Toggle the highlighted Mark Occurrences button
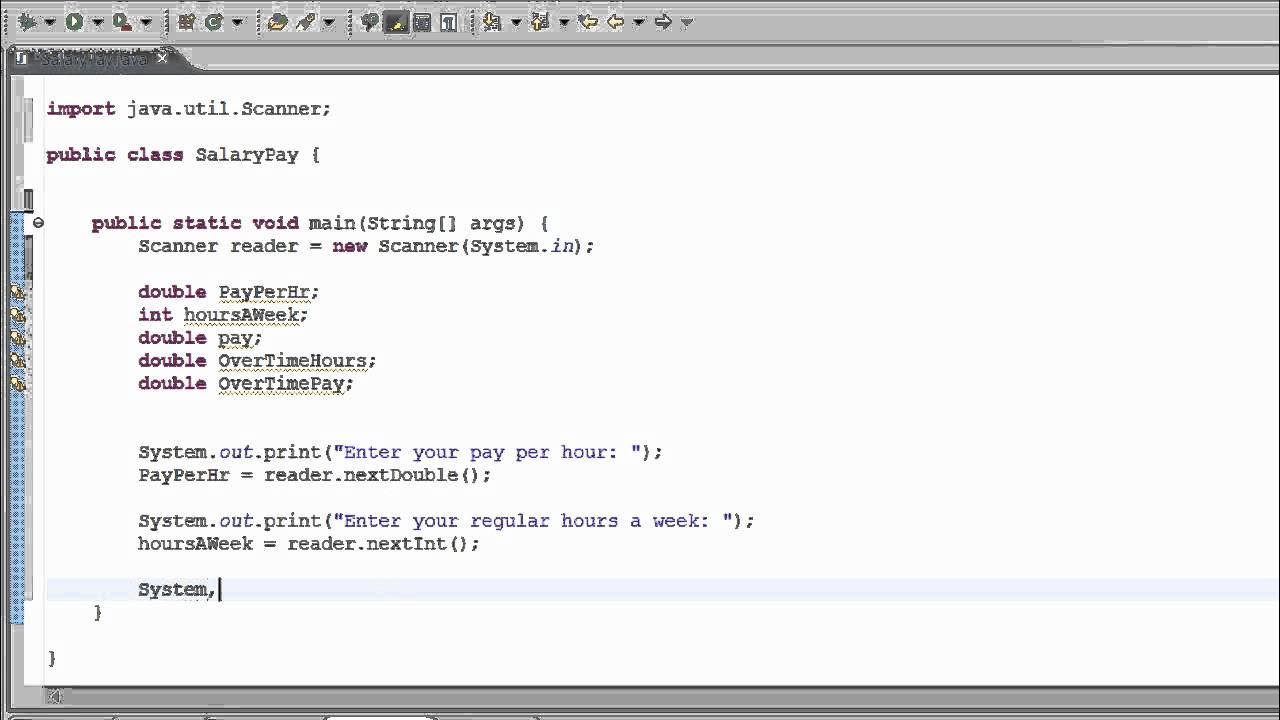This screenshot has height=720, width=1280. (396, 21)
